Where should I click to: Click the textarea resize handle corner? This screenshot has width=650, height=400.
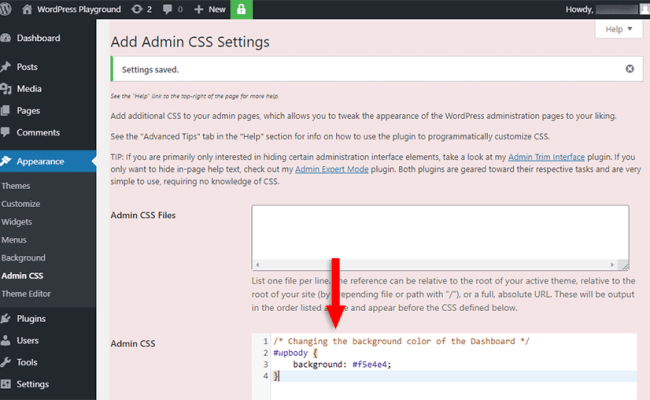click(x=623, y=265)
